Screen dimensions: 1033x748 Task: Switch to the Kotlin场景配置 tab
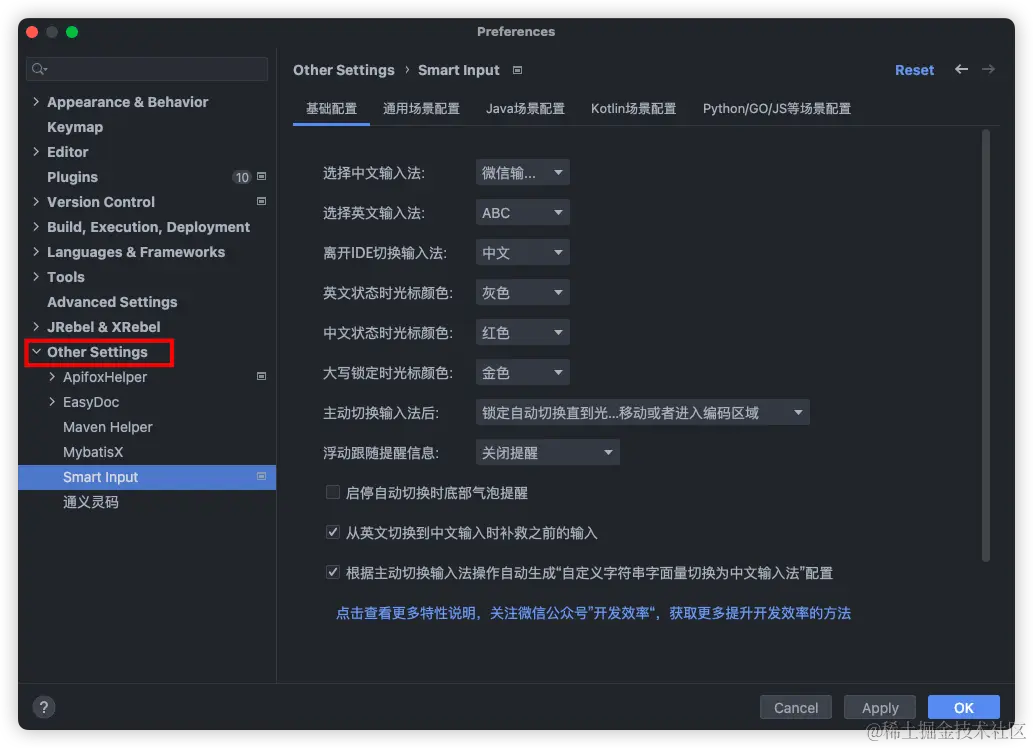[633, 109]
